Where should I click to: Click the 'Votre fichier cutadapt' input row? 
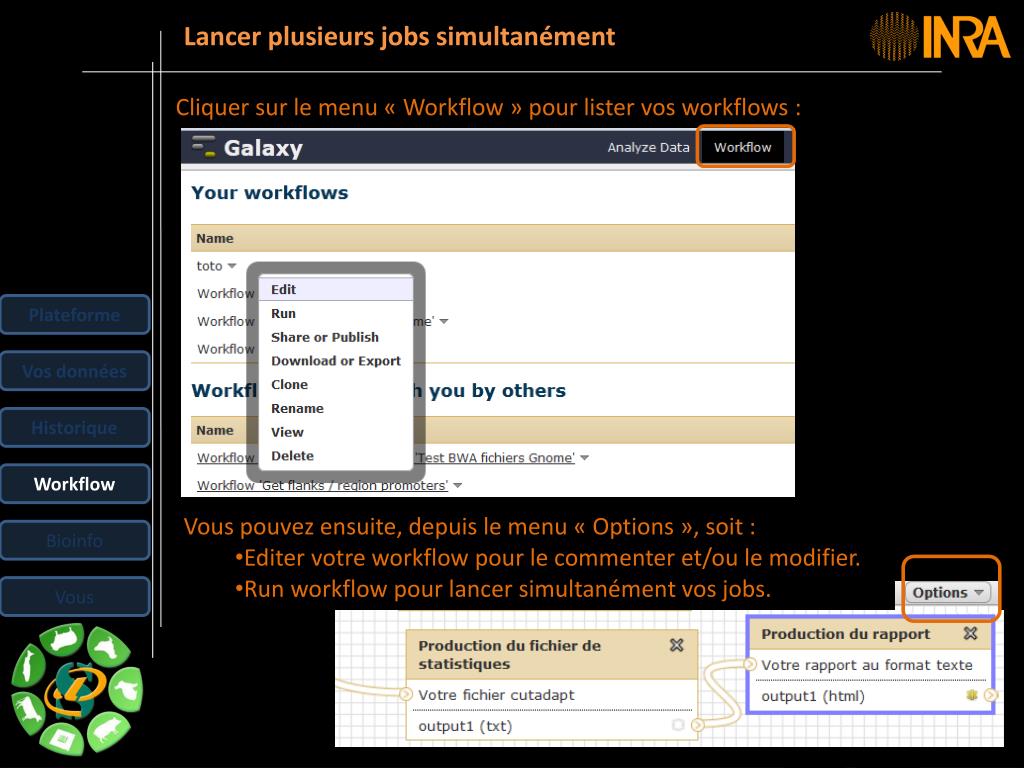coord(552,695)
